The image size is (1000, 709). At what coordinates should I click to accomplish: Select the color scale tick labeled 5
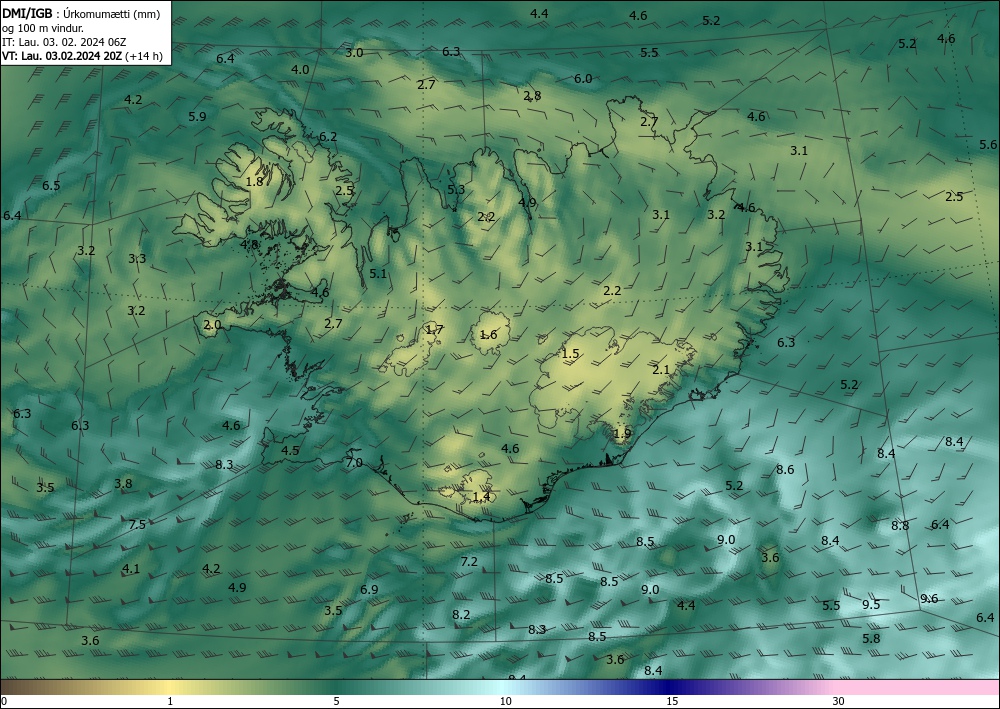coord(336,702)
